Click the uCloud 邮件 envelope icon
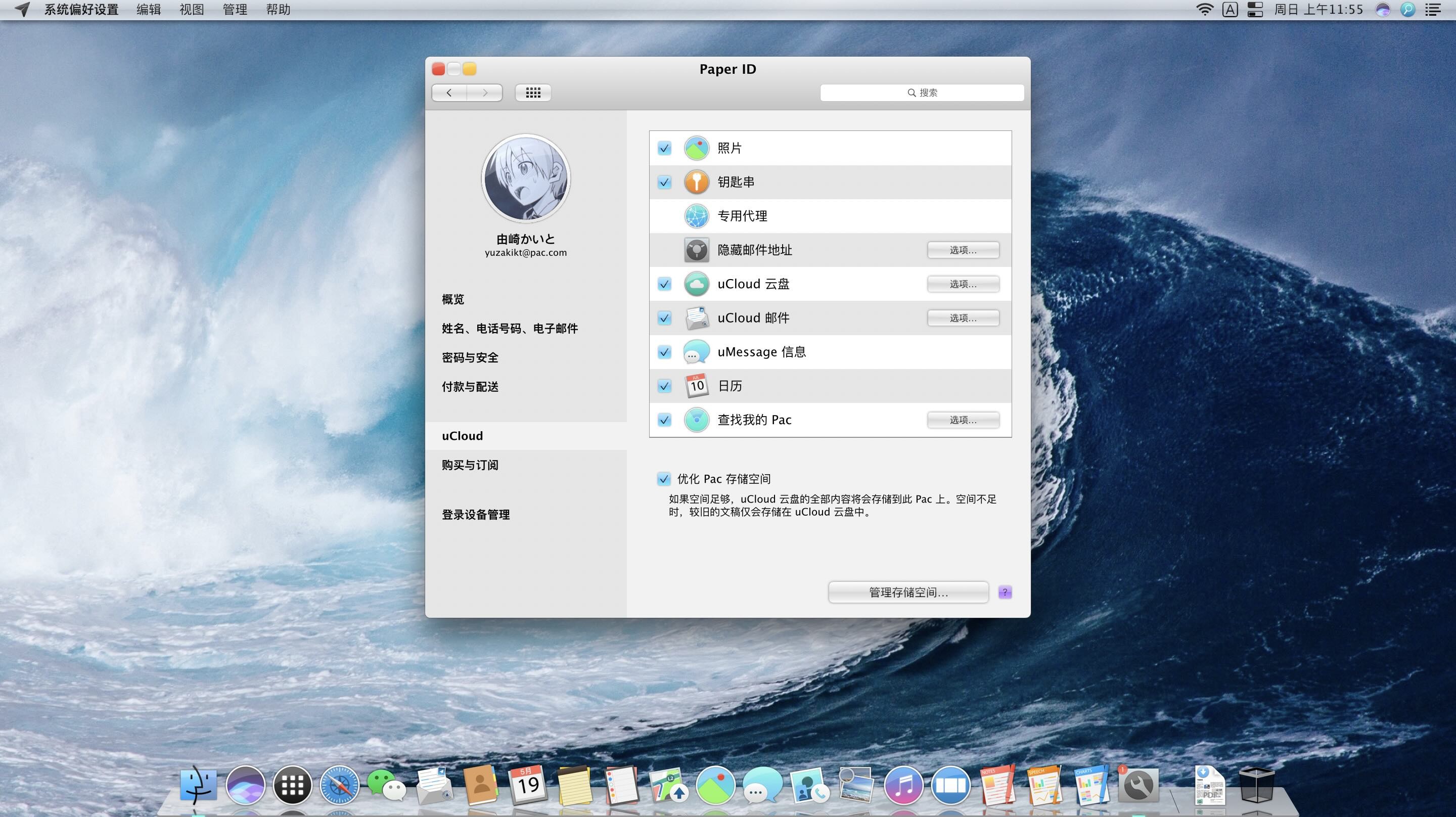The image size is (1456, 817). click(x=696, y=318)
